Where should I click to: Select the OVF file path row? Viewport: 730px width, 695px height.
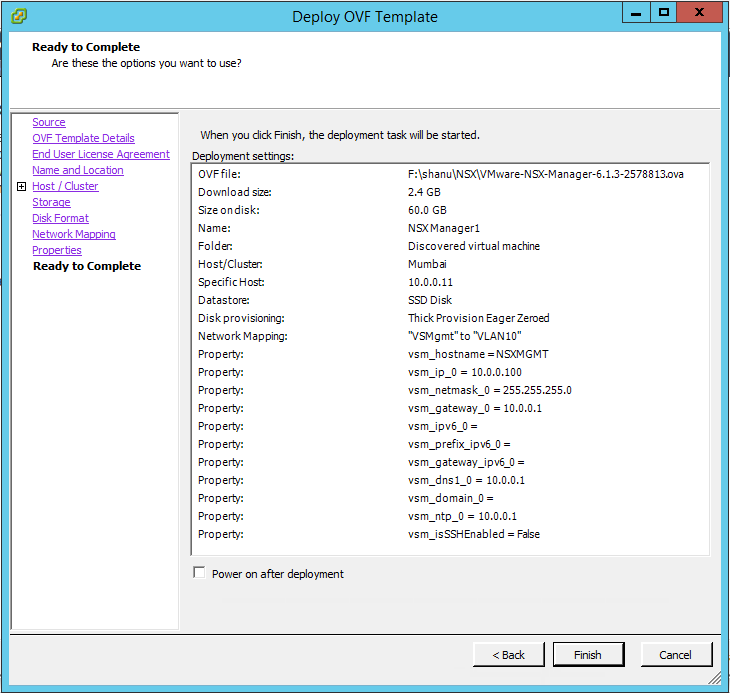(450, 174)
